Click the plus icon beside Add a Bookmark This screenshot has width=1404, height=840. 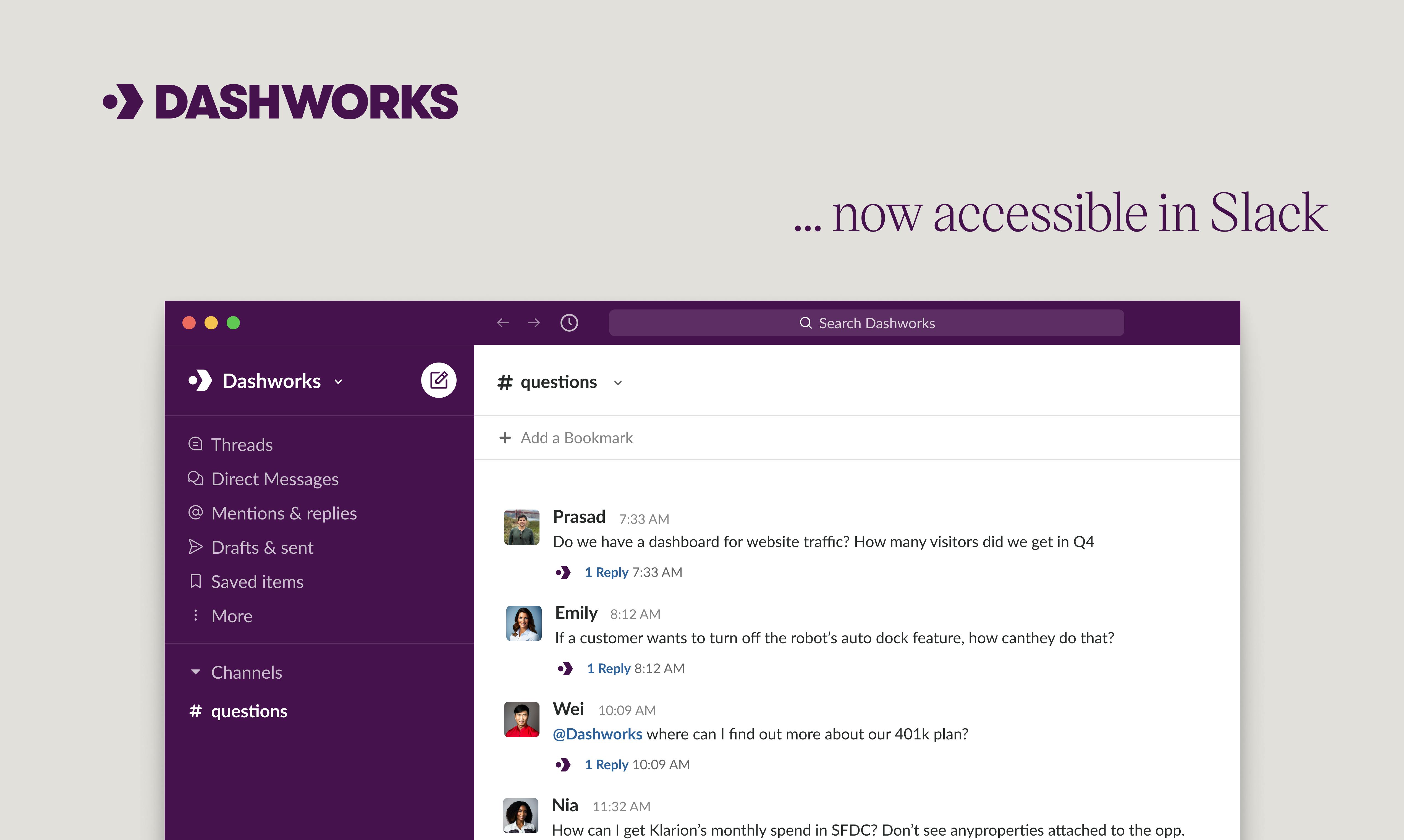coord(505,438)
